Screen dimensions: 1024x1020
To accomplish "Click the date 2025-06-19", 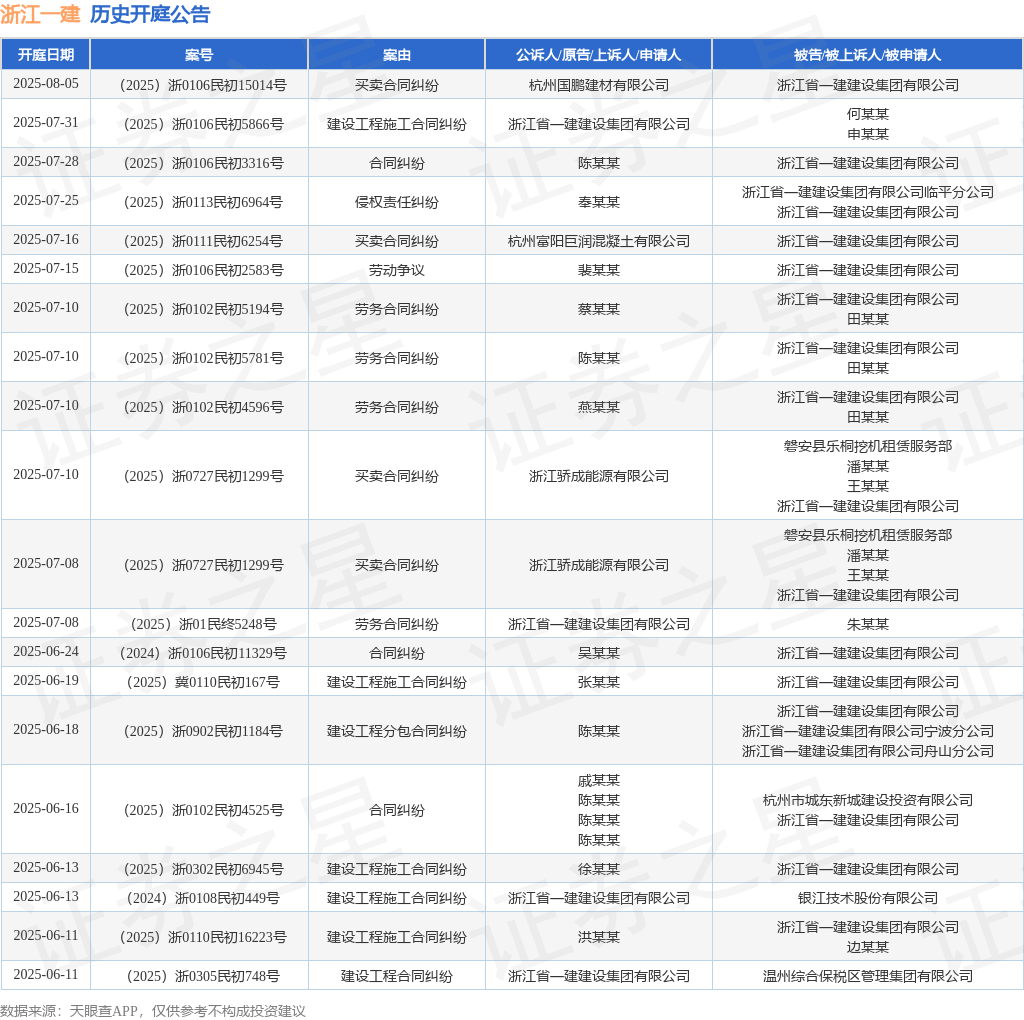I will 46,680.
